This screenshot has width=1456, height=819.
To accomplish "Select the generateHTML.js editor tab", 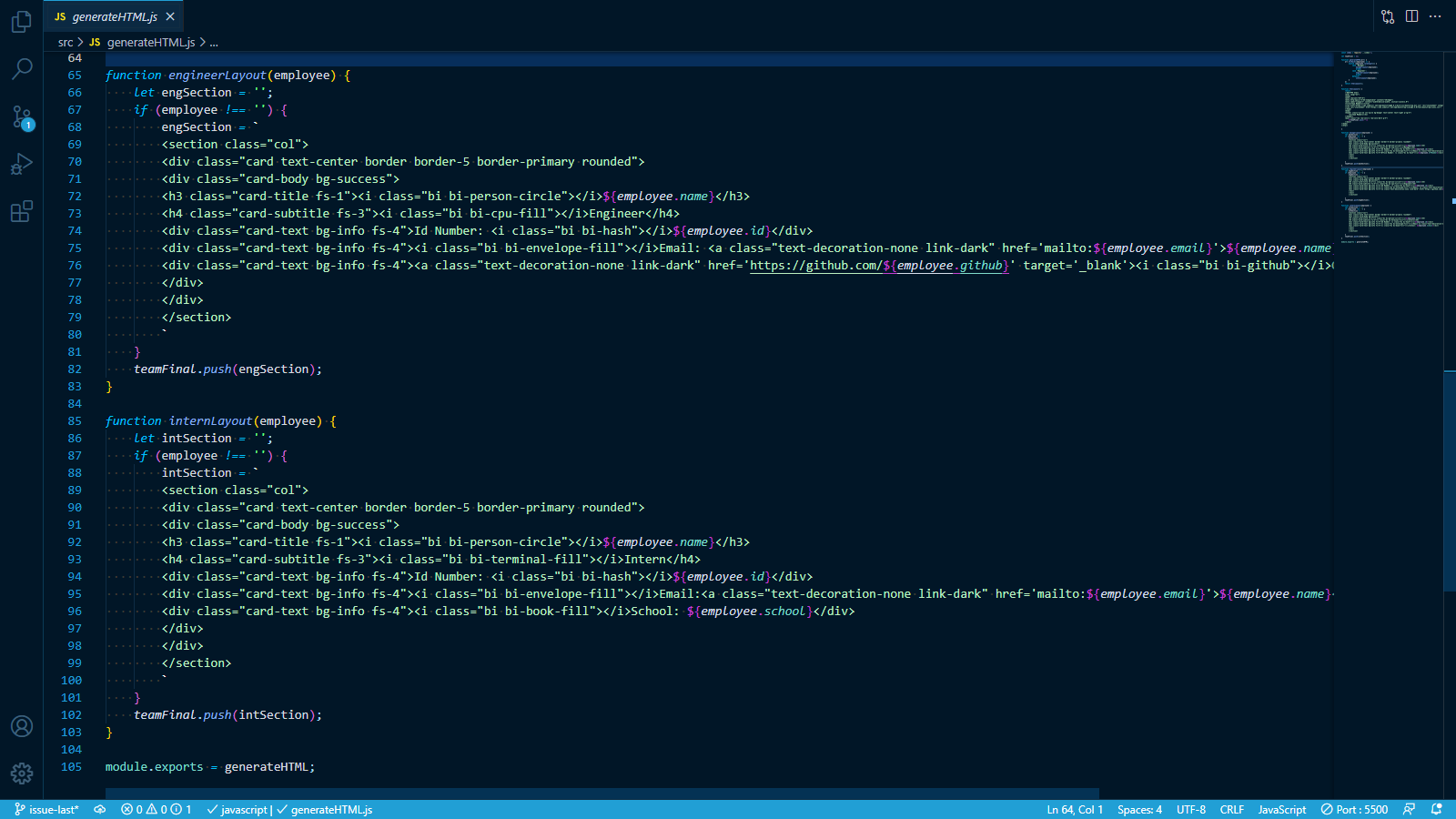I will (x=114, y=16).
